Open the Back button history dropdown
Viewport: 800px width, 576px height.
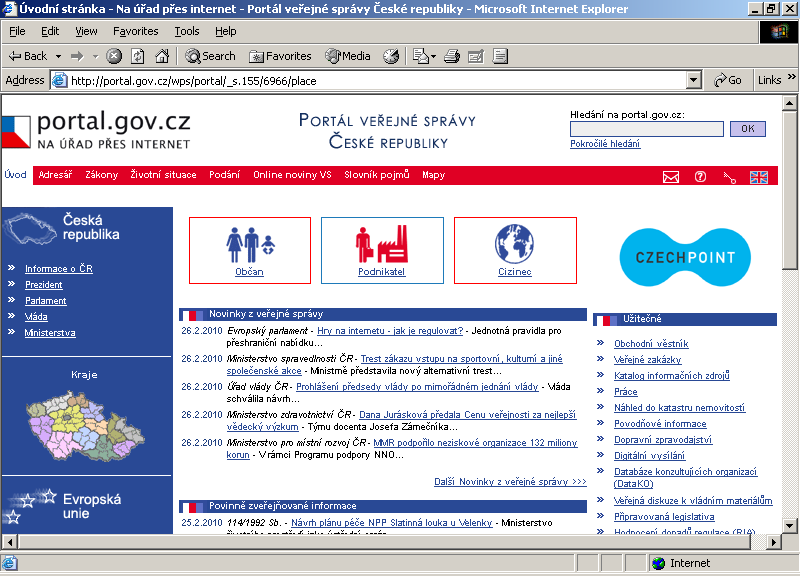coord(58,56)
